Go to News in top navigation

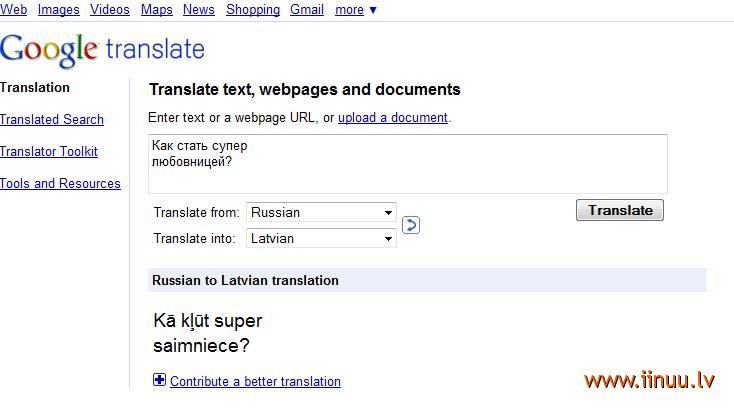[x=198, y=9]
